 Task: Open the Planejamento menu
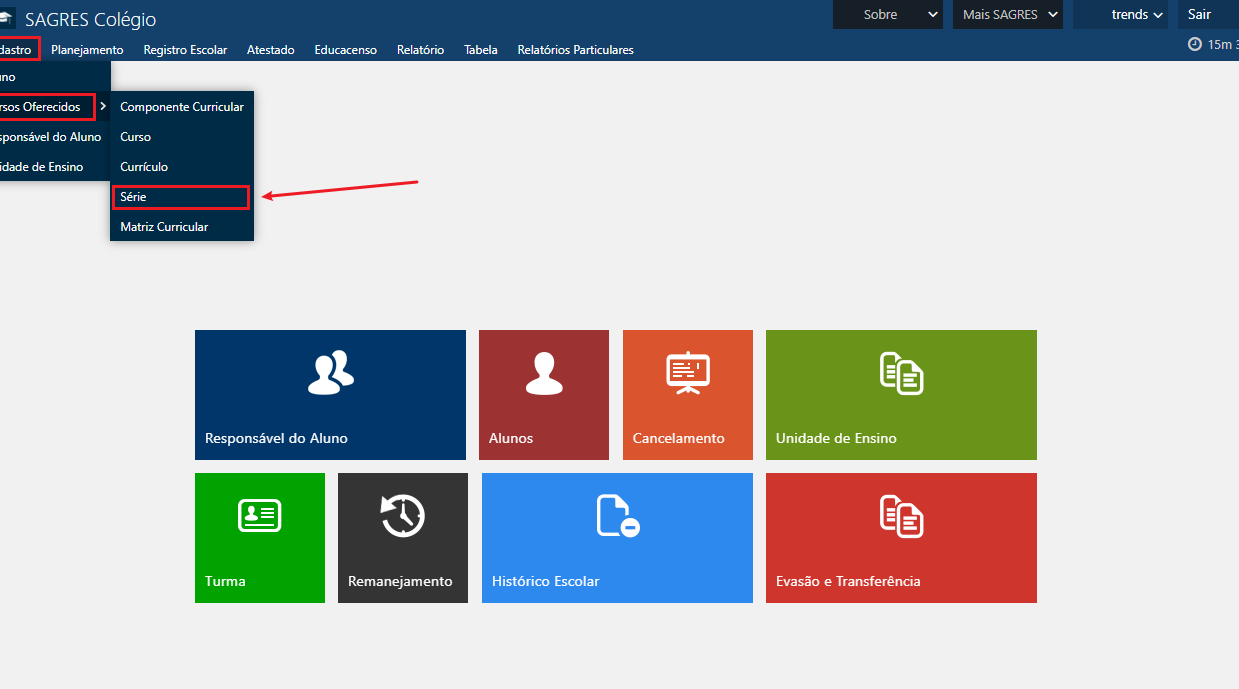pos(87,50)
